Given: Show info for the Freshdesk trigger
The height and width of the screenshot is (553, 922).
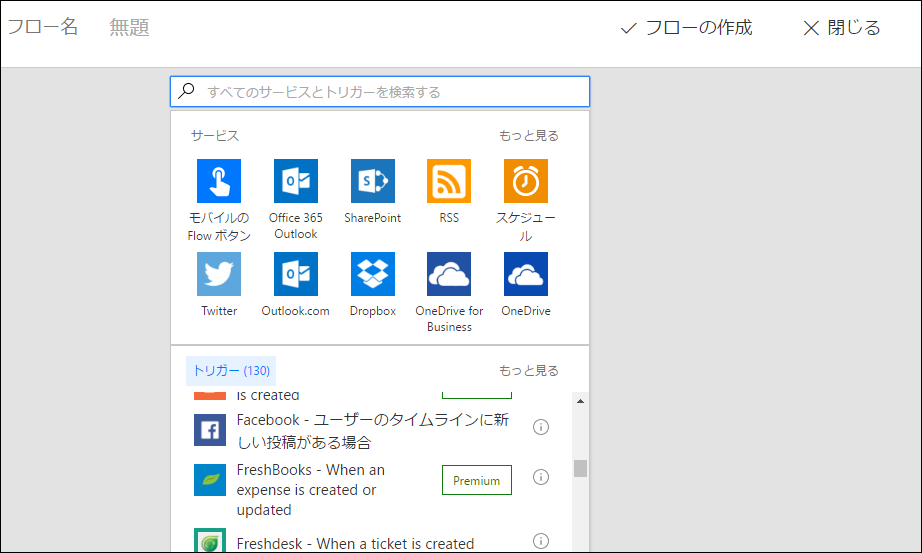Looking at the screenshot, I should tap(541, 541).
